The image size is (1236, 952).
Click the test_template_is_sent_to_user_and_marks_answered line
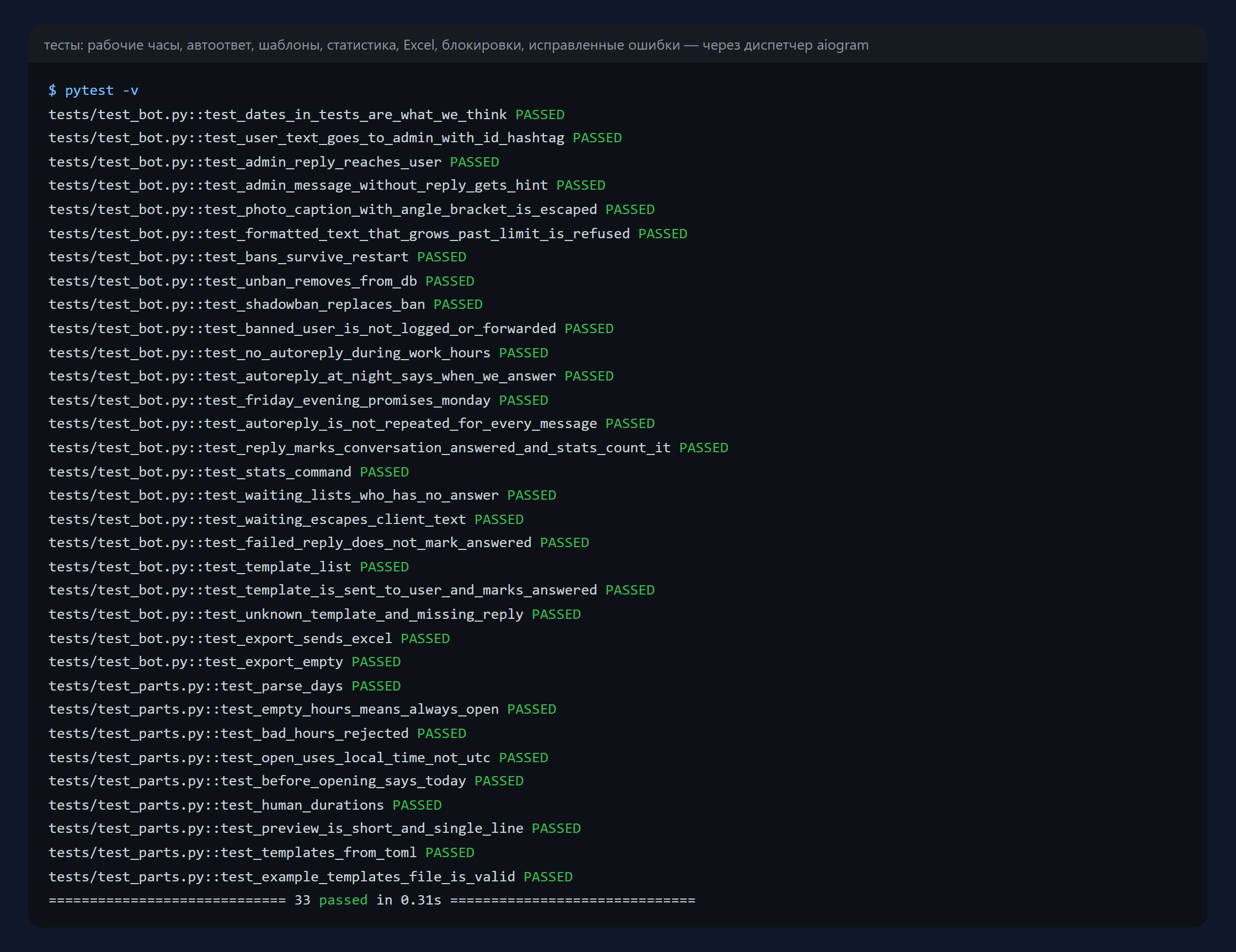pos(351,590)
